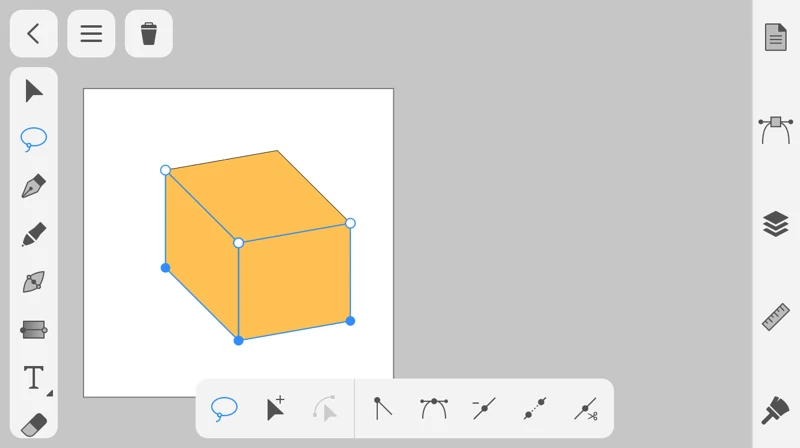Click the trash delete icon
Viewport: 800px width, 448px height.
coord(149,34)
